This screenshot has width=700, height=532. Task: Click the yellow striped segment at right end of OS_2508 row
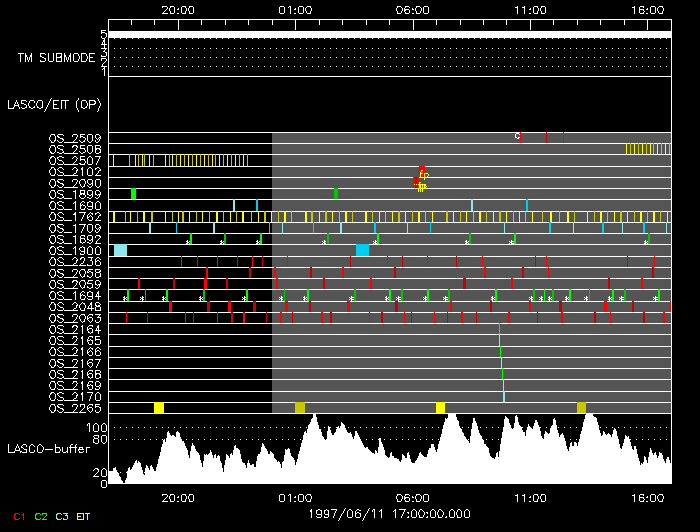coord(639,148)
